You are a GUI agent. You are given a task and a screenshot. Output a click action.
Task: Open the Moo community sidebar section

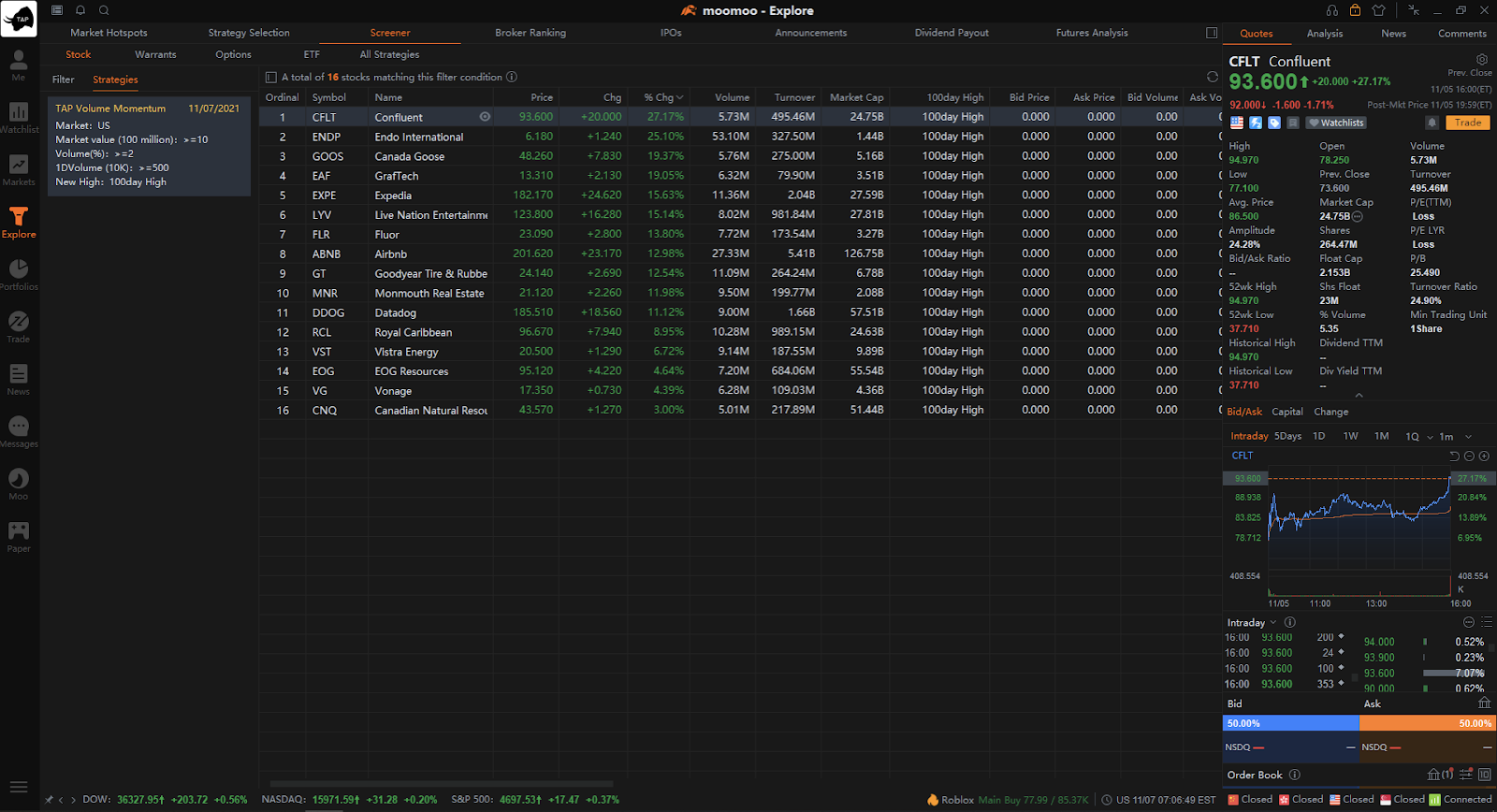19,484
